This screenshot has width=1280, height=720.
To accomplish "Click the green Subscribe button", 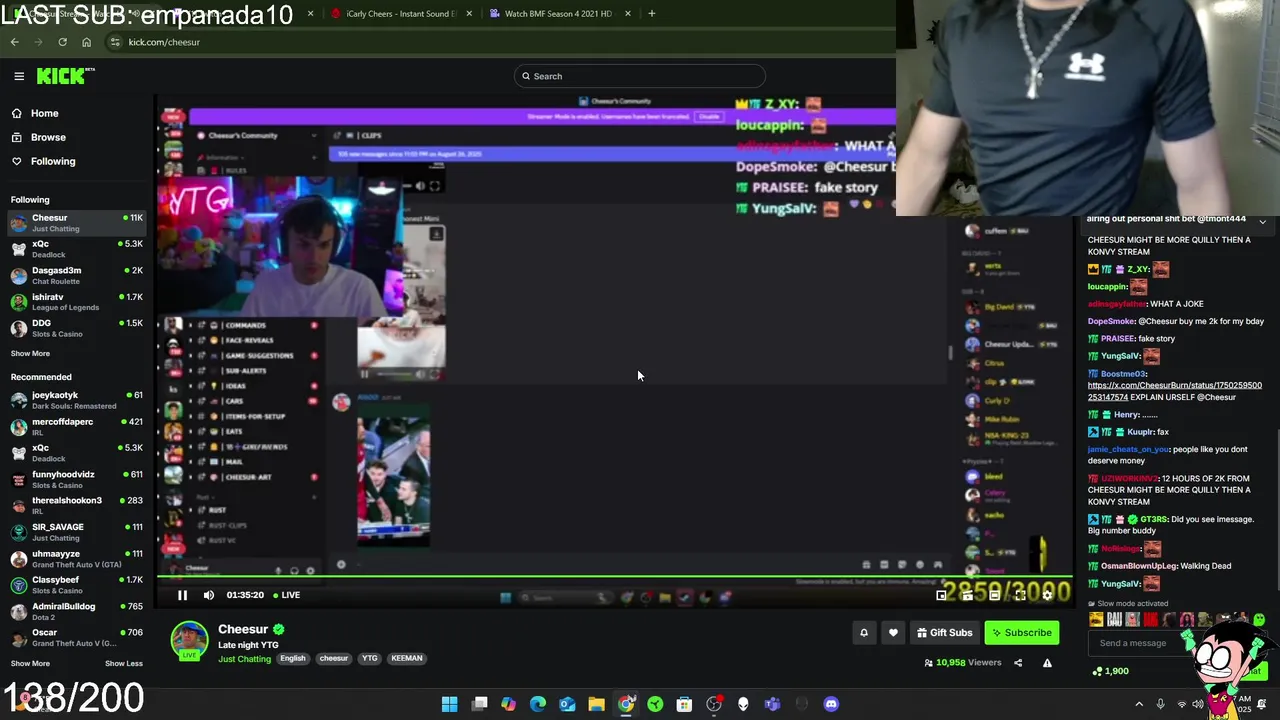I will (x=1022, y=632).
